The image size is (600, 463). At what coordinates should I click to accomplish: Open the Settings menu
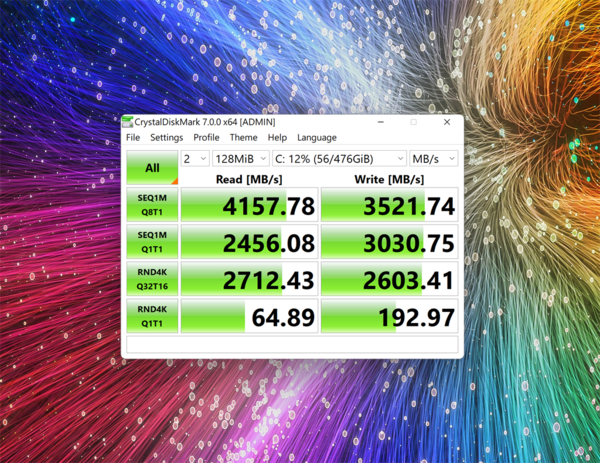click(166, 137)
